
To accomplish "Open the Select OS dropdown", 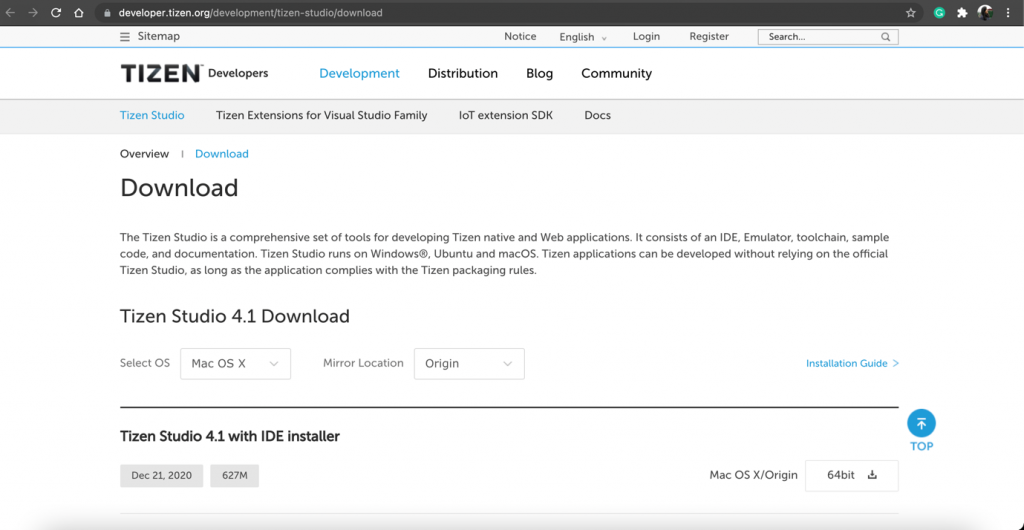I will click(x=236, y=364).
